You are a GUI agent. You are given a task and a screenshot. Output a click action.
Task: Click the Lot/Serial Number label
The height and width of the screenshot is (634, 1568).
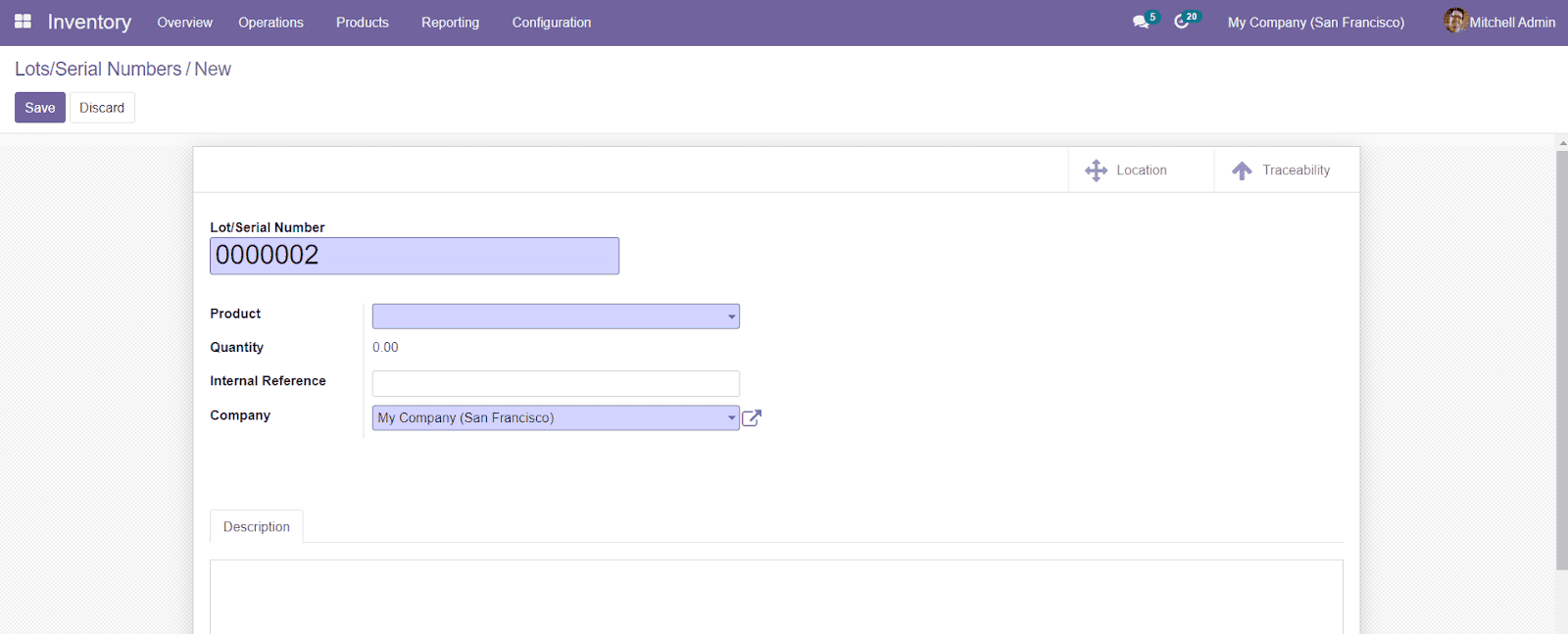click(268, 227)
